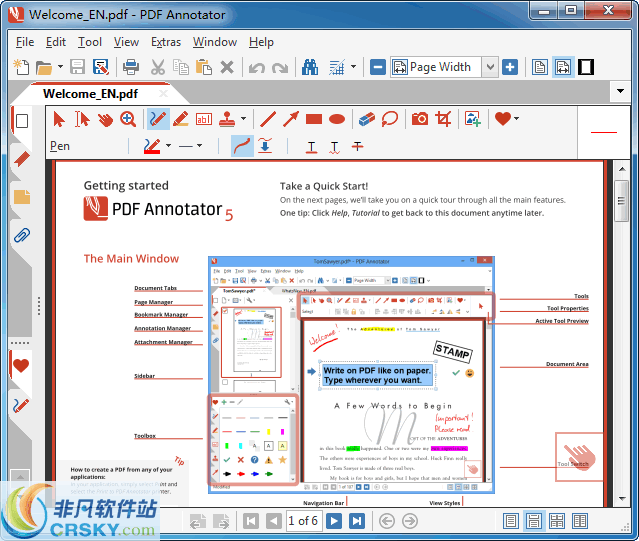639x541 pixels.
Task: Activate the Pan hand tool
Action: (105, 120)
